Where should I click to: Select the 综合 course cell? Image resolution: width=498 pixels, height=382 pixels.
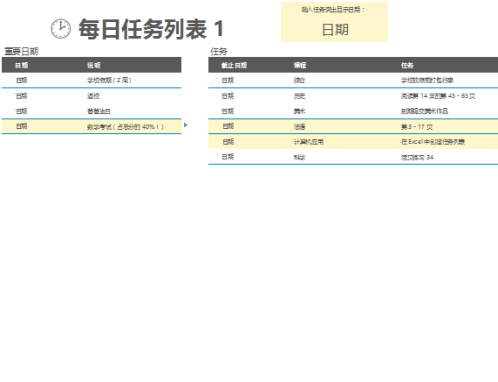point(299,80)
